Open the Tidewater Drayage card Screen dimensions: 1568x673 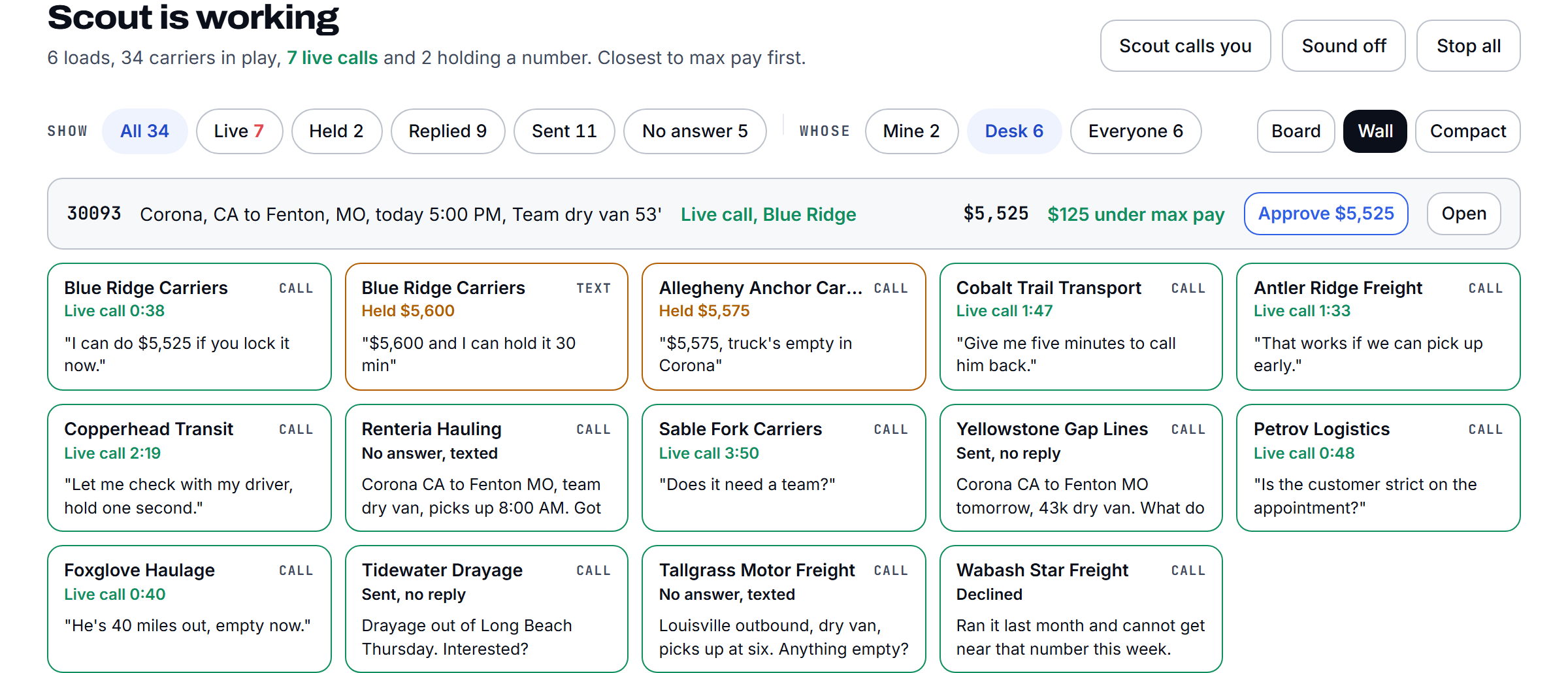(486, 609)
